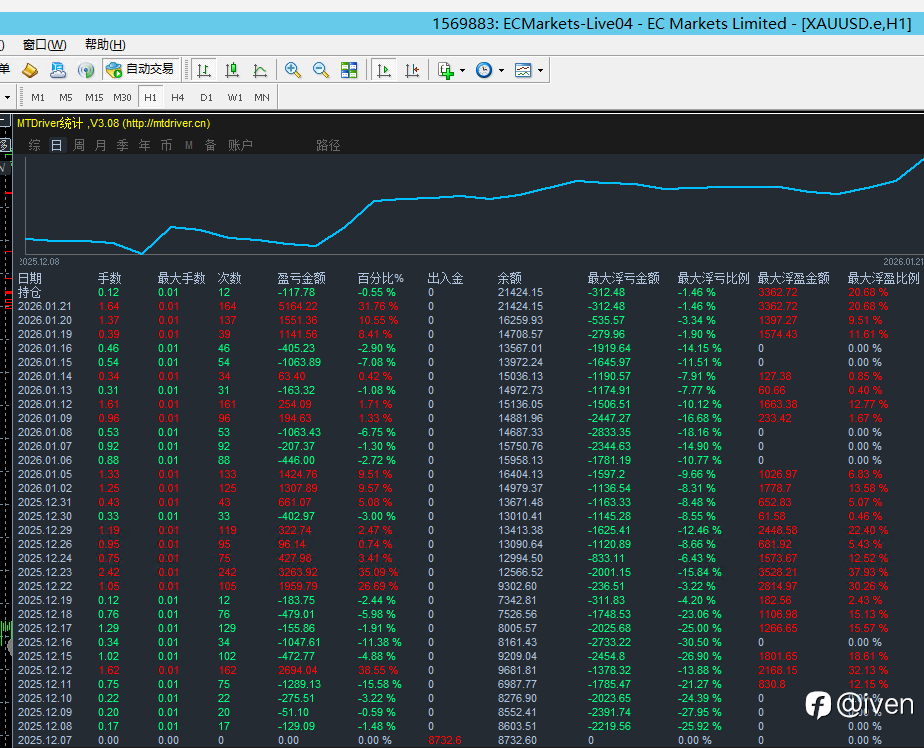
Task: Open the 窗口(W) menu
Action: (44, 44)
